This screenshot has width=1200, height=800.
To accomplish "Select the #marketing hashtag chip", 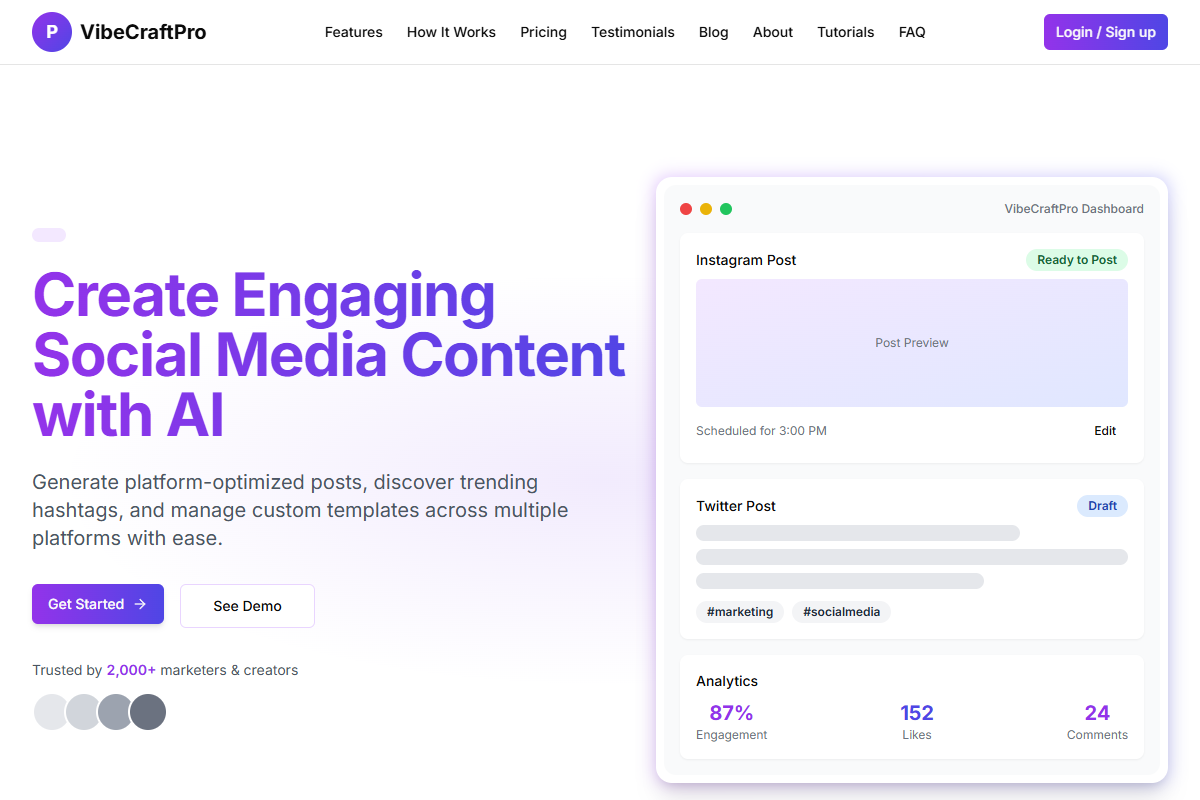I will point(740,612).
